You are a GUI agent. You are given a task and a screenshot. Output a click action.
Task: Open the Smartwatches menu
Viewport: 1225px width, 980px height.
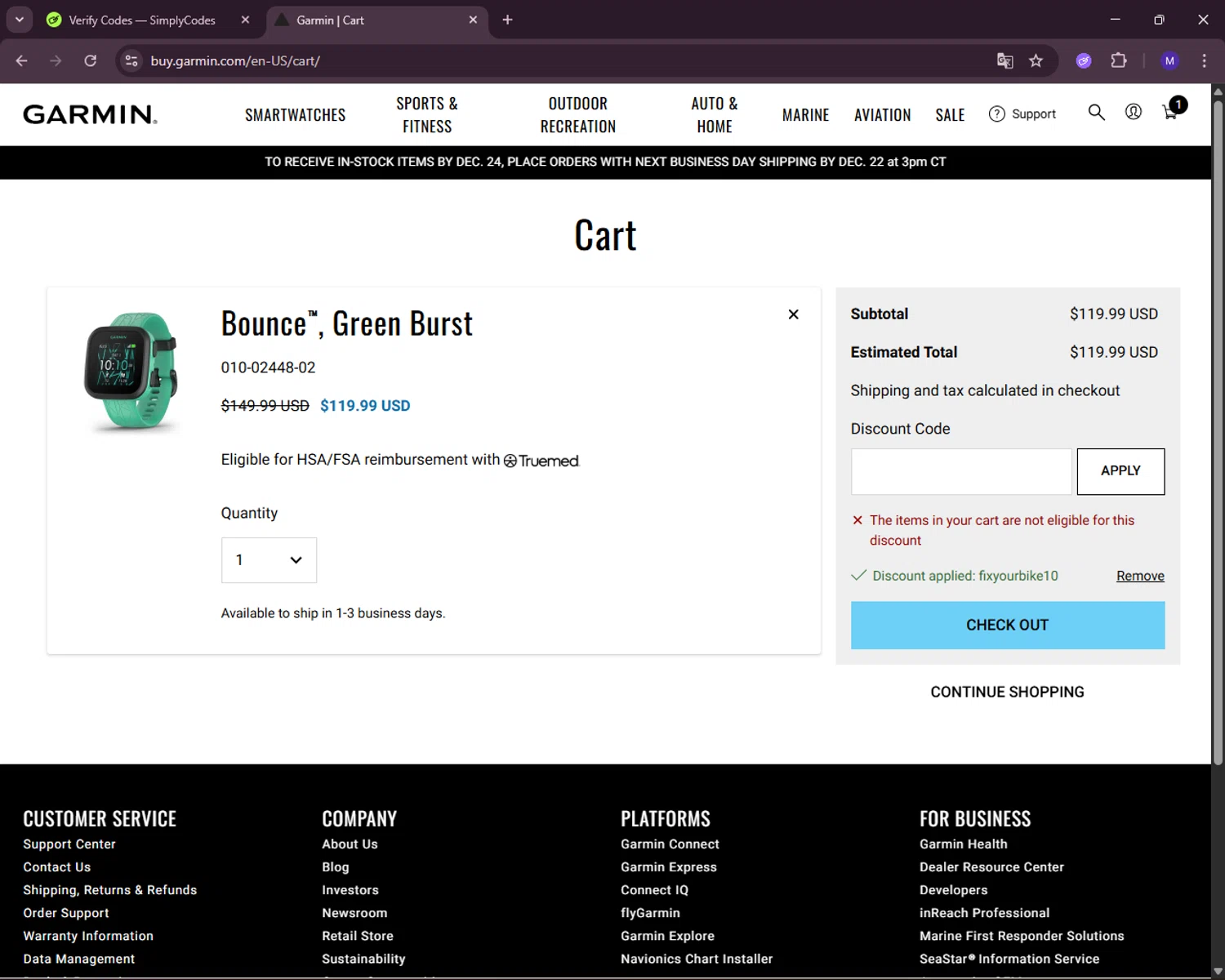295,115
